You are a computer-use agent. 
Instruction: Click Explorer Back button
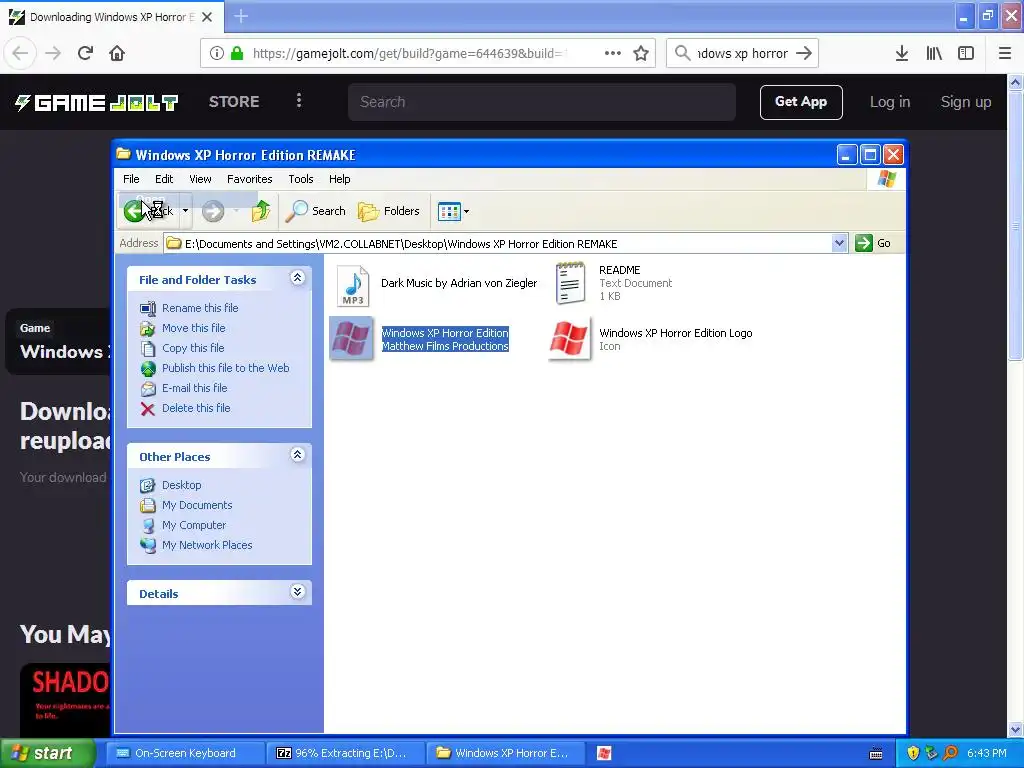click(147, 211)
